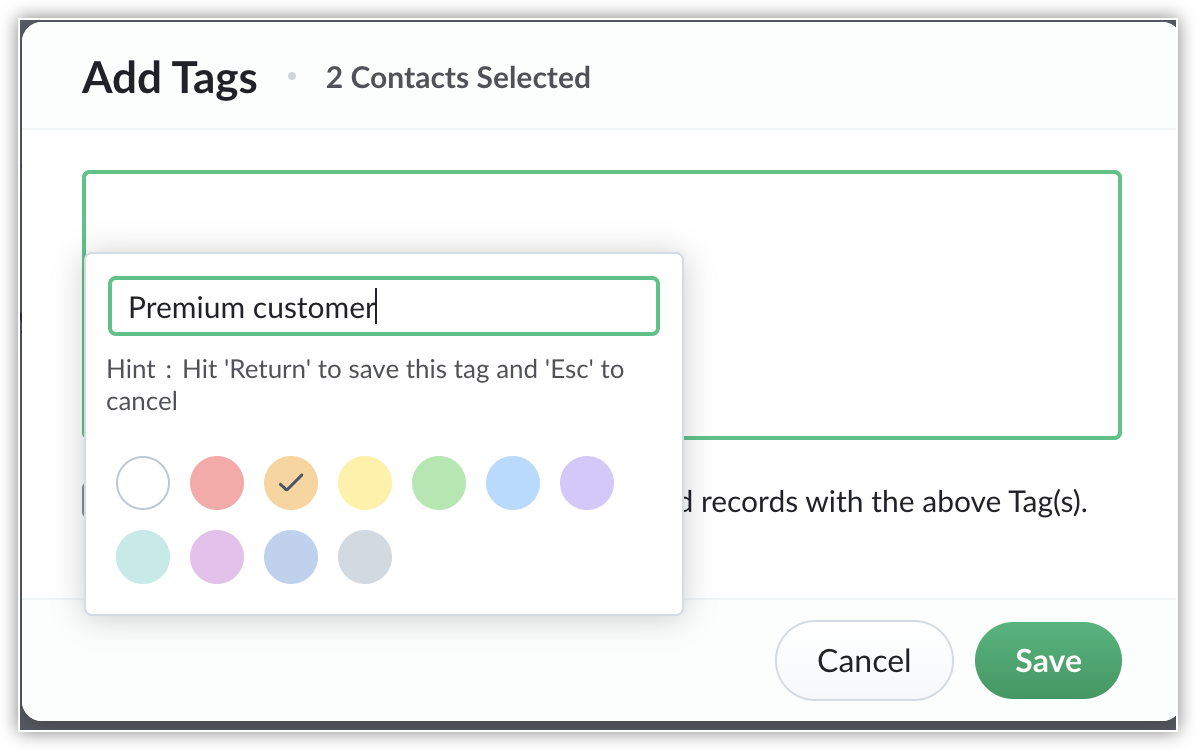
Task: Click the 'Premium customer' tag name field
Action: pos(383,307)
